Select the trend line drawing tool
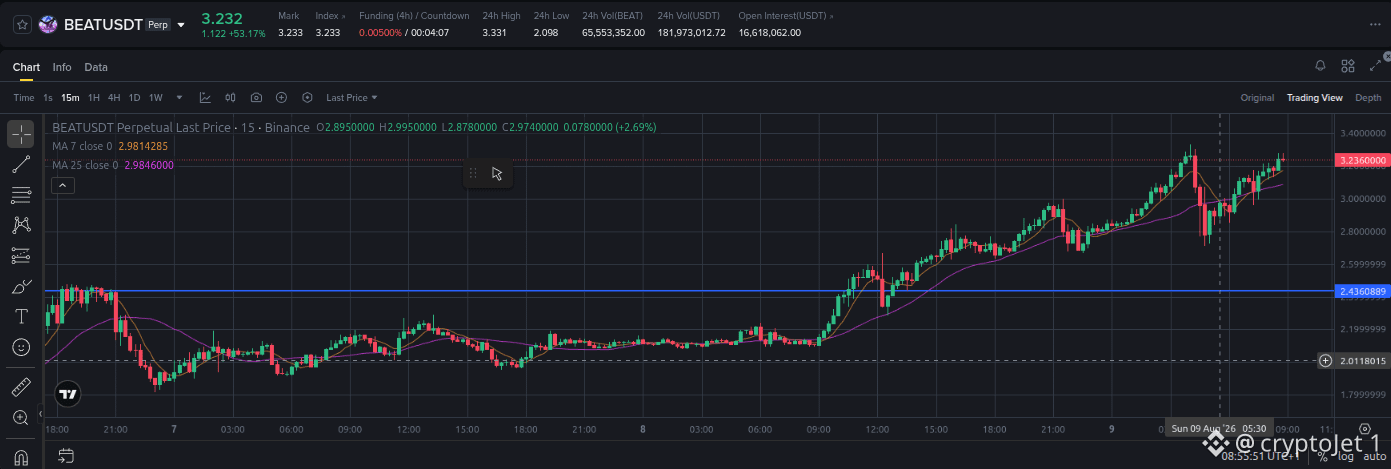Viewport: 1391px width, 469px height. (x=21, y=164)
